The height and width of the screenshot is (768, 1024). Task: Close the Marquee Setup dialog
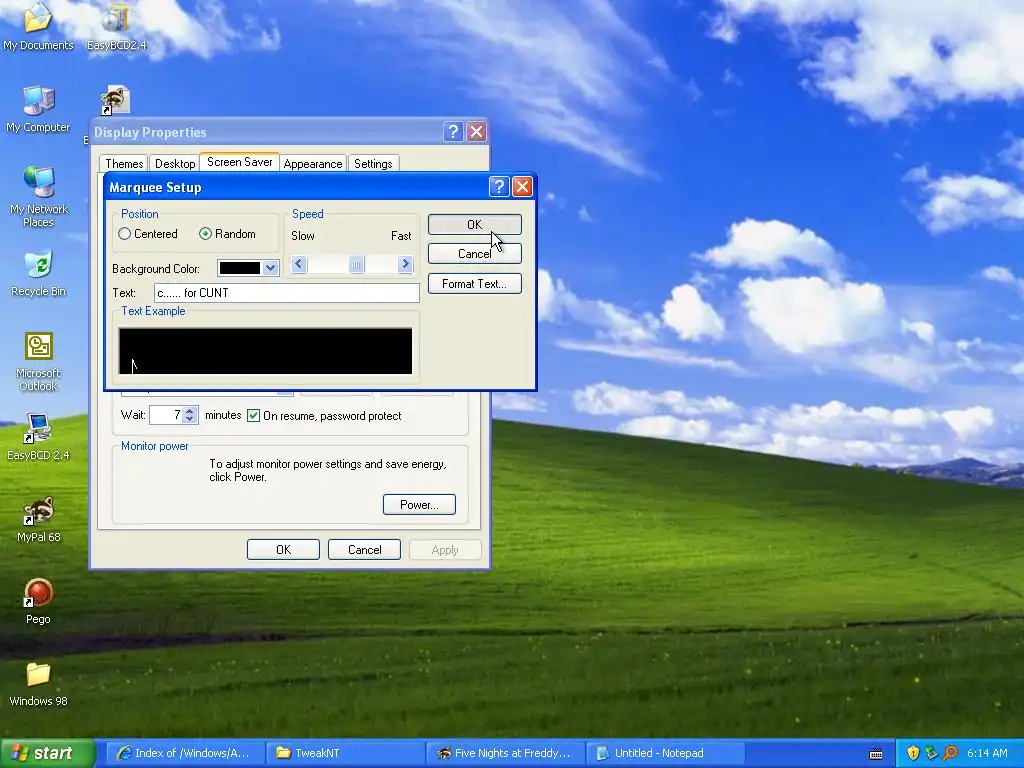[x=522, y=187]
